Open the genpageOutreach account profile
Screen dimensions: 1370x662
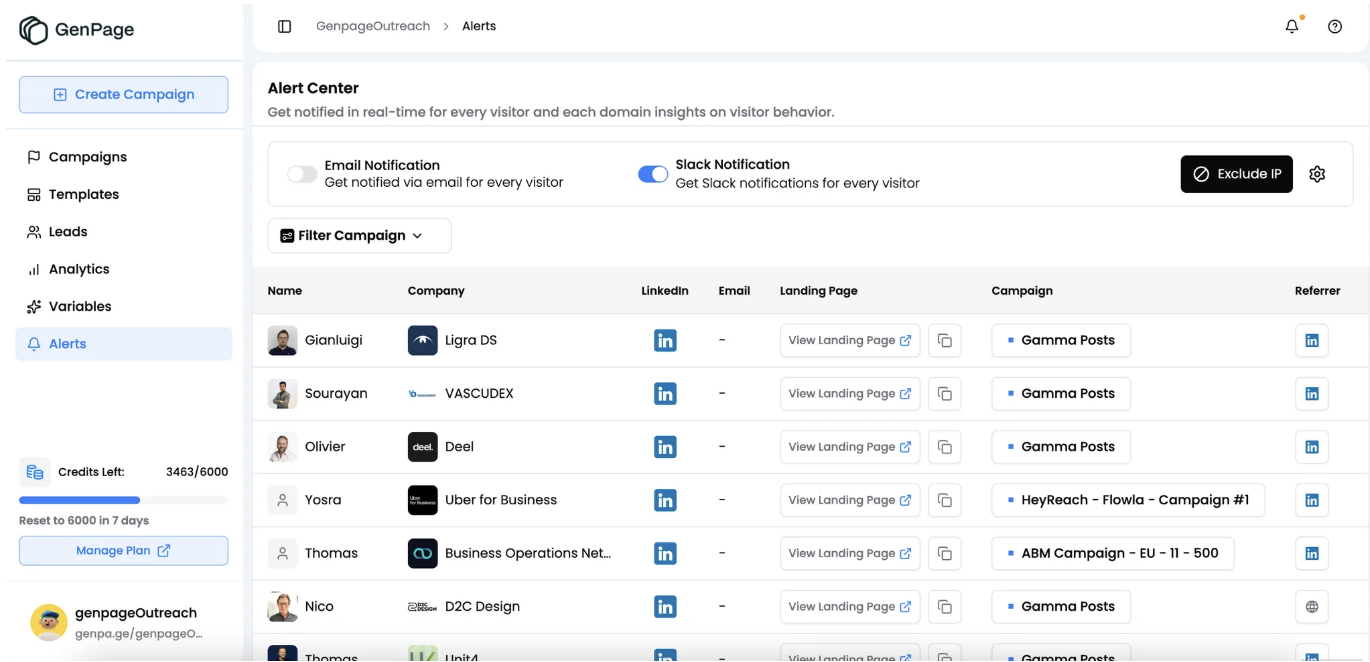click(x=124, y=622)
